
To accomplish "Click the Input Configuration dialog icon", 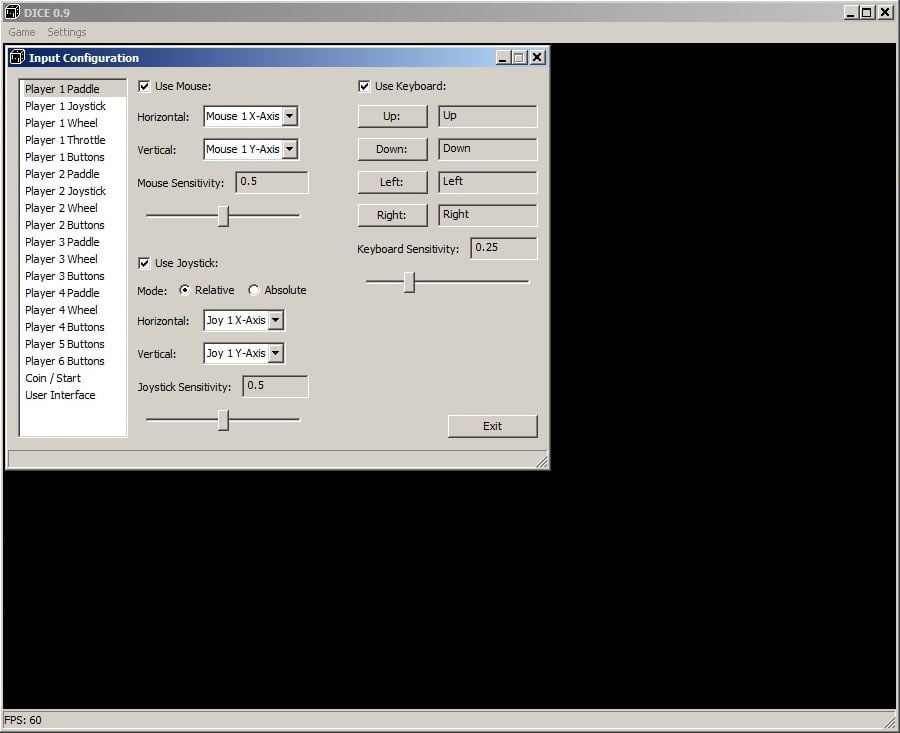I will 17,58.
